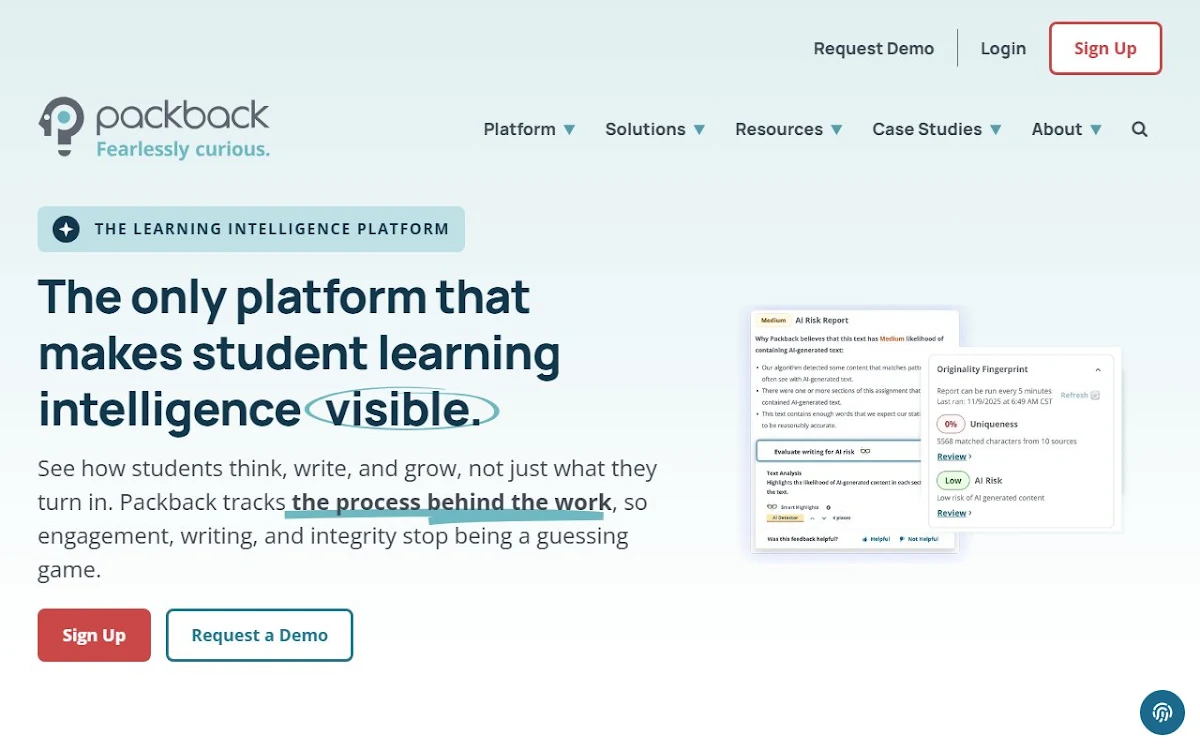1200x750 pixels.
Task: Open the Platform navigation item
Action: point(520,129)
